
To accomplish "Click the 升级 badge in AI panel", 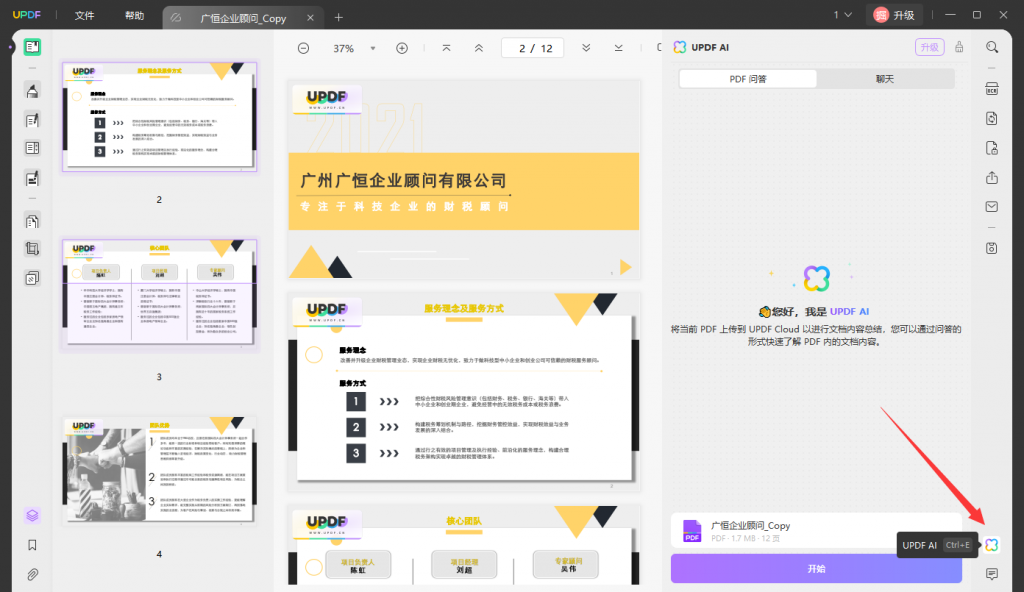I will click(x=929, y=47).
